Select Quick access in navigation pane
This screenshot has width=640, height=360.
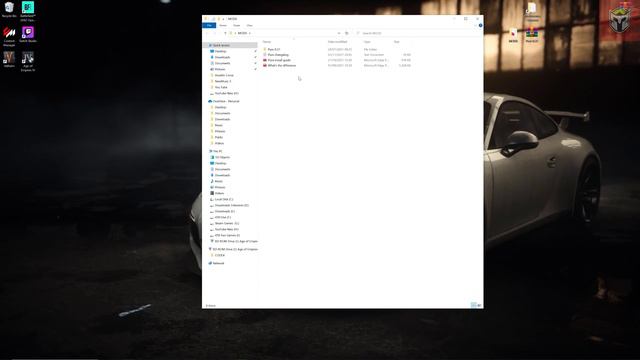(x=221, y=45)
